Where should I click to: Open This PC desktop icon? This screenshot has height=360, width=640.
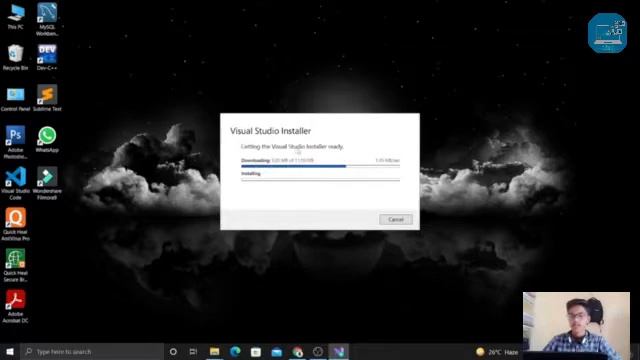(x=16, y=17)
